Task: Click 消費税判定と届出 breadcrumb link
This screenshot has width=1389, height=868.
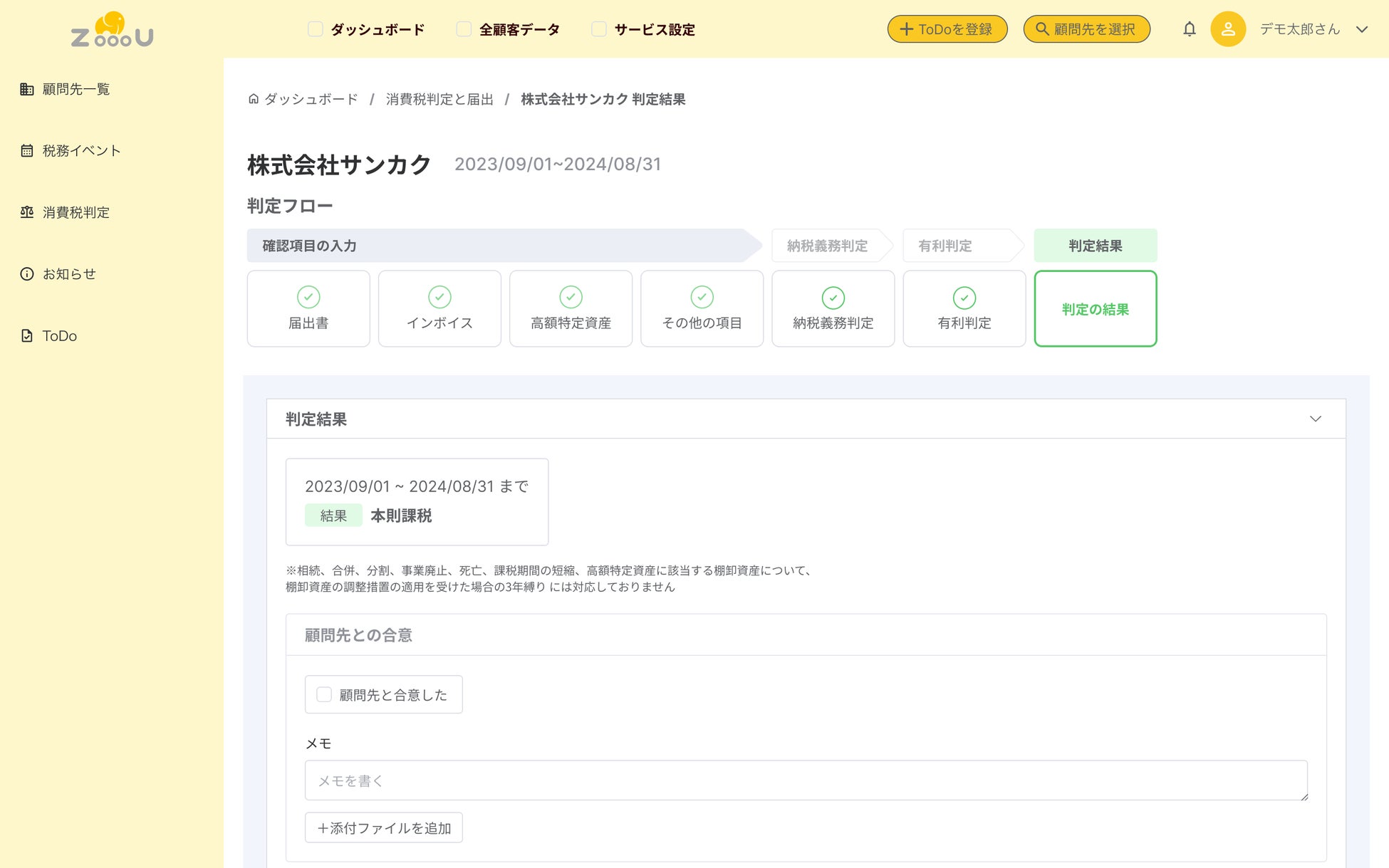Action: pyautogui.click(x=439, y=99)
